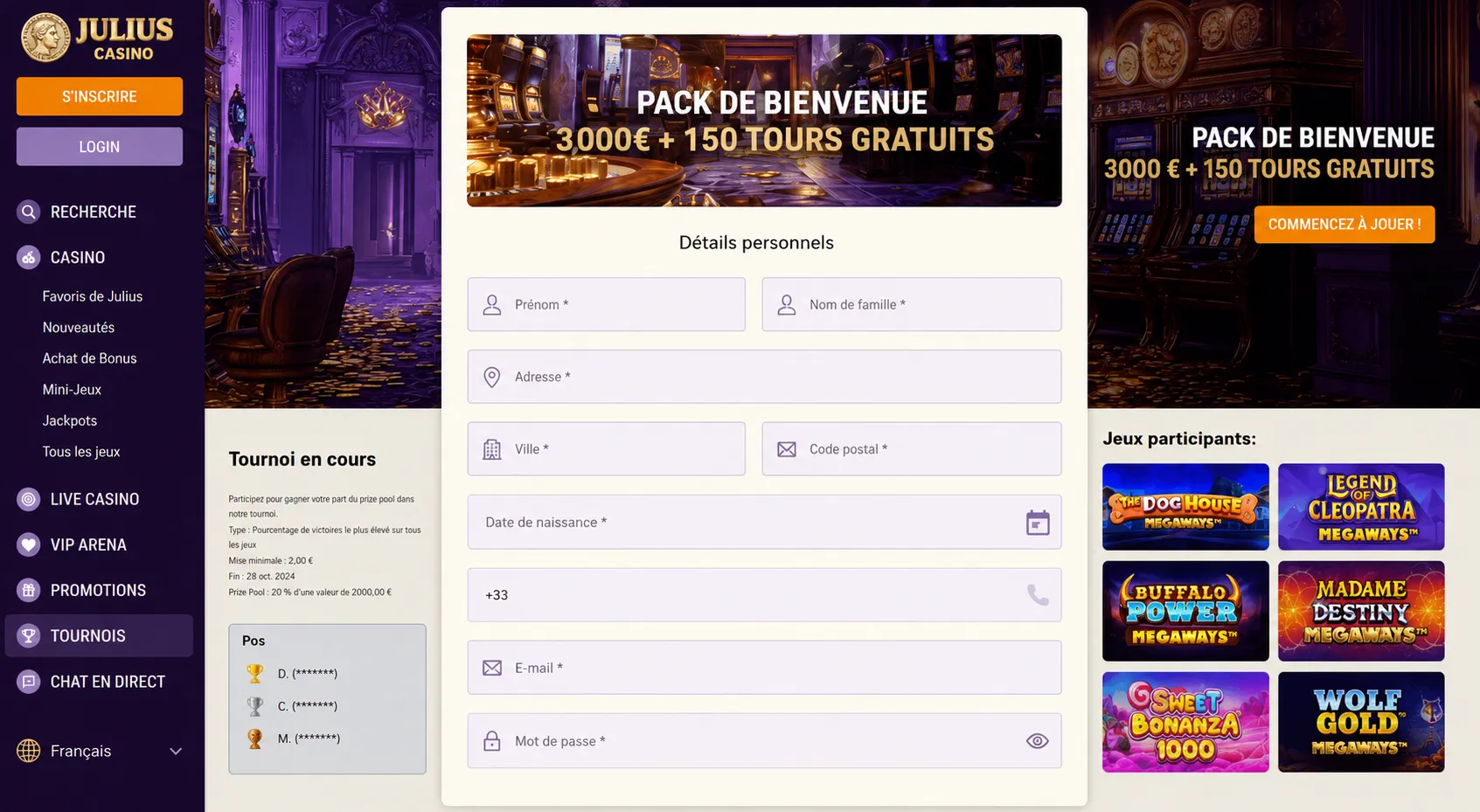Open Nouveautés link
1480x812 pixels.
(x=79, y=327)
